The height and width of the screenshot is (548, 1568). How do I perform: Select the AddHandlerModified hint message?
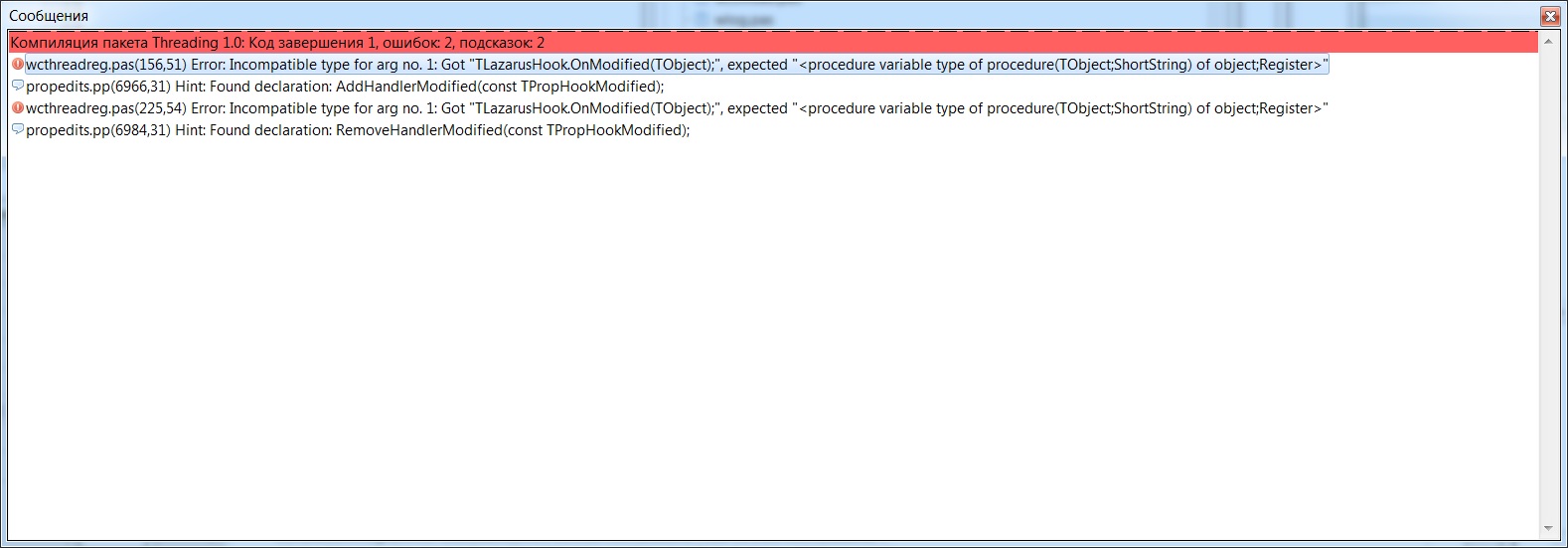(x=344, y=87)
